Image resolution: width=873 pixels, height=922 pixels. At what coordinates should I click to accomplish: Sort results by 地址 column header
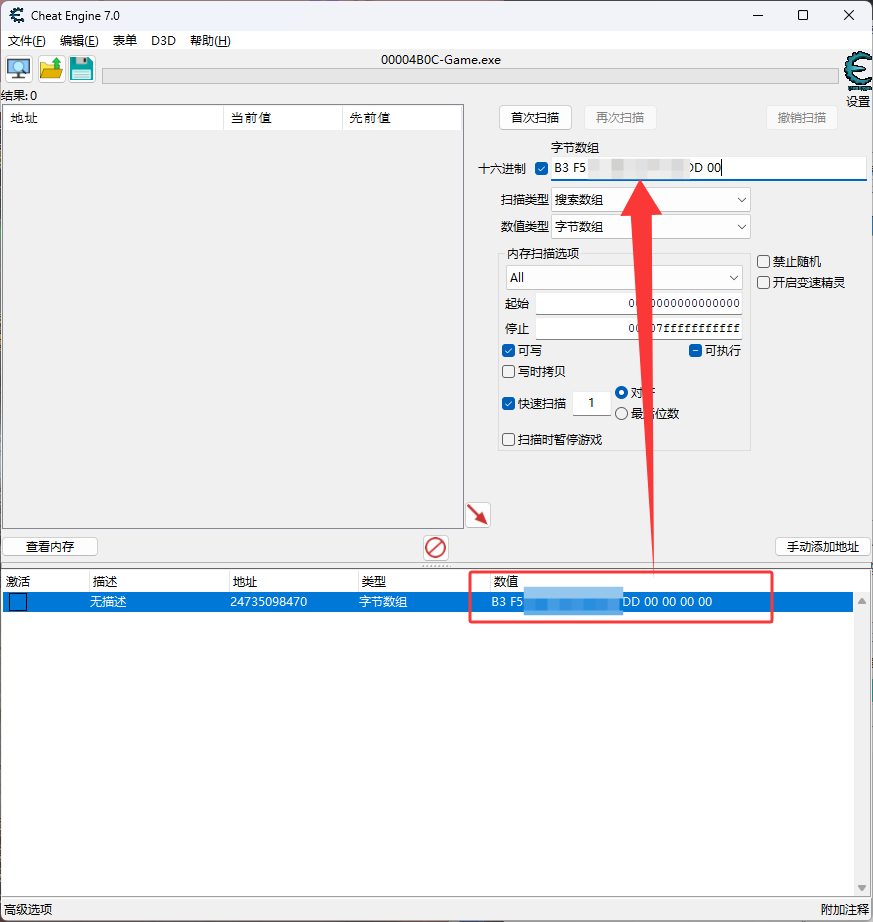point(113,118)
